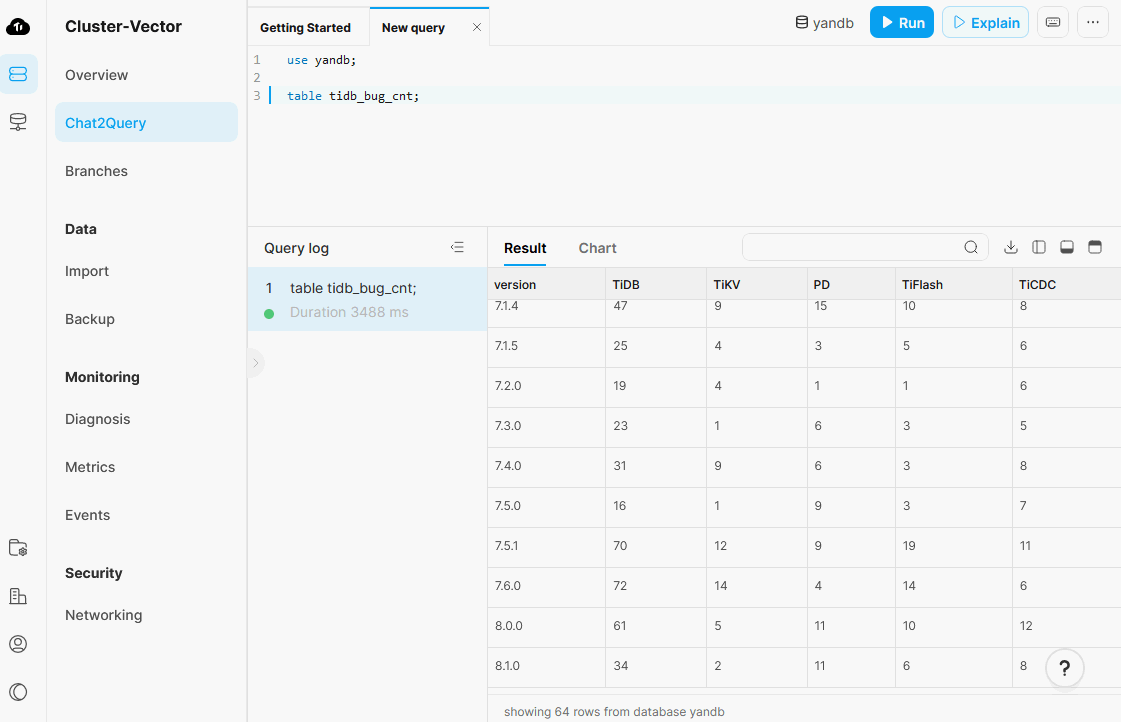The image size is (1121, 722).
Task: Click editor line 'table tidb_bug_cnt;'
Action: pyautogui.click(x=353, y=96)
